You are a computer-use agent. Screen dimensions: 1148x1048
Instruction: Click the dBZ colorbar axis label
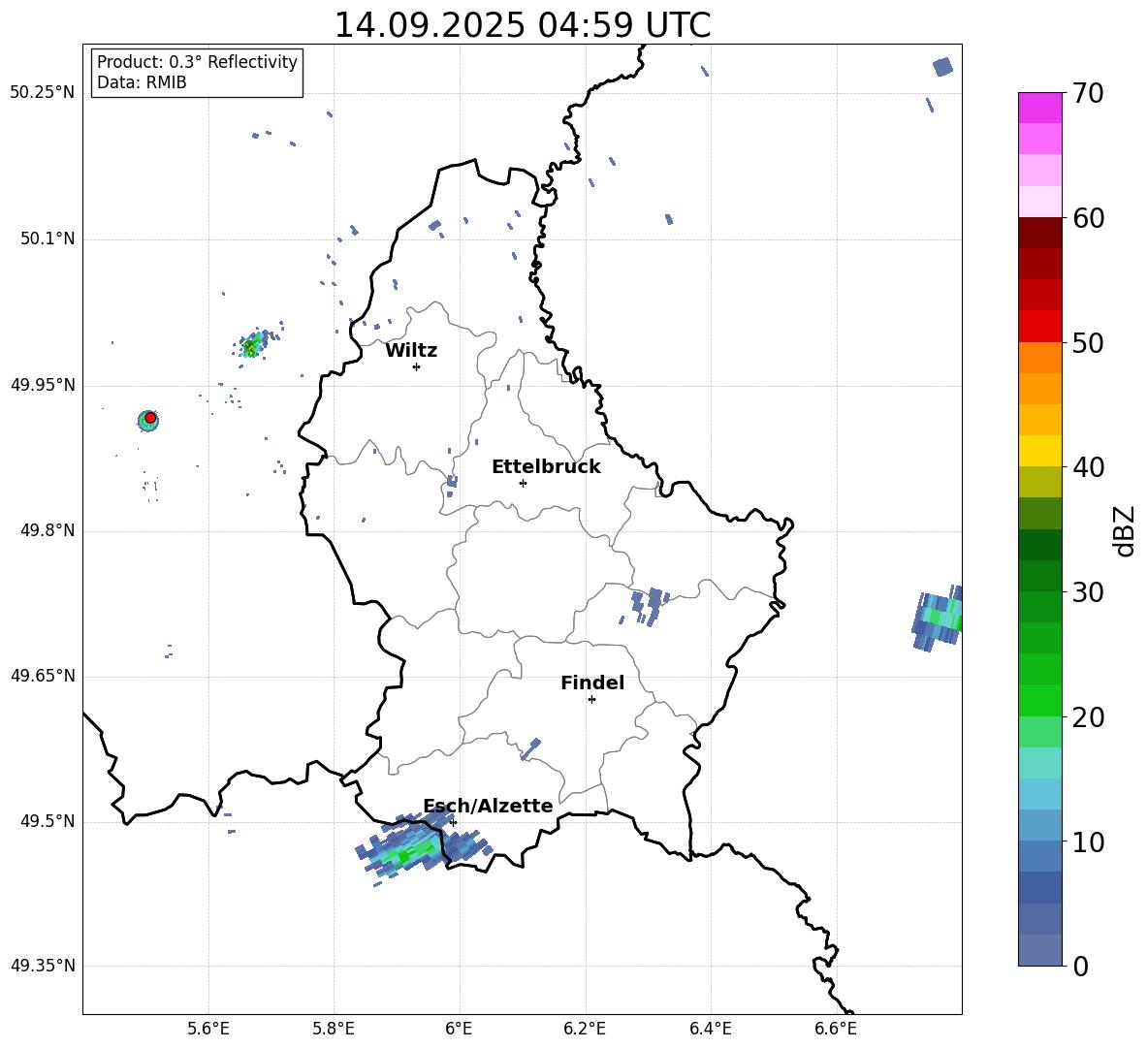coord(1124,531)
